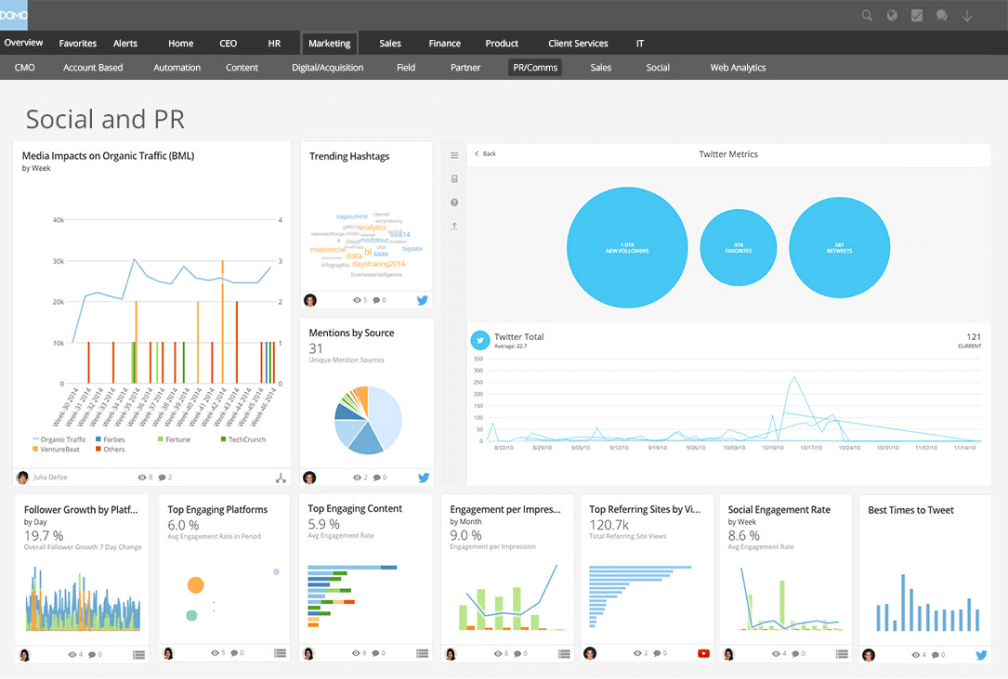Open the HR tab

[x=274, y=44]
